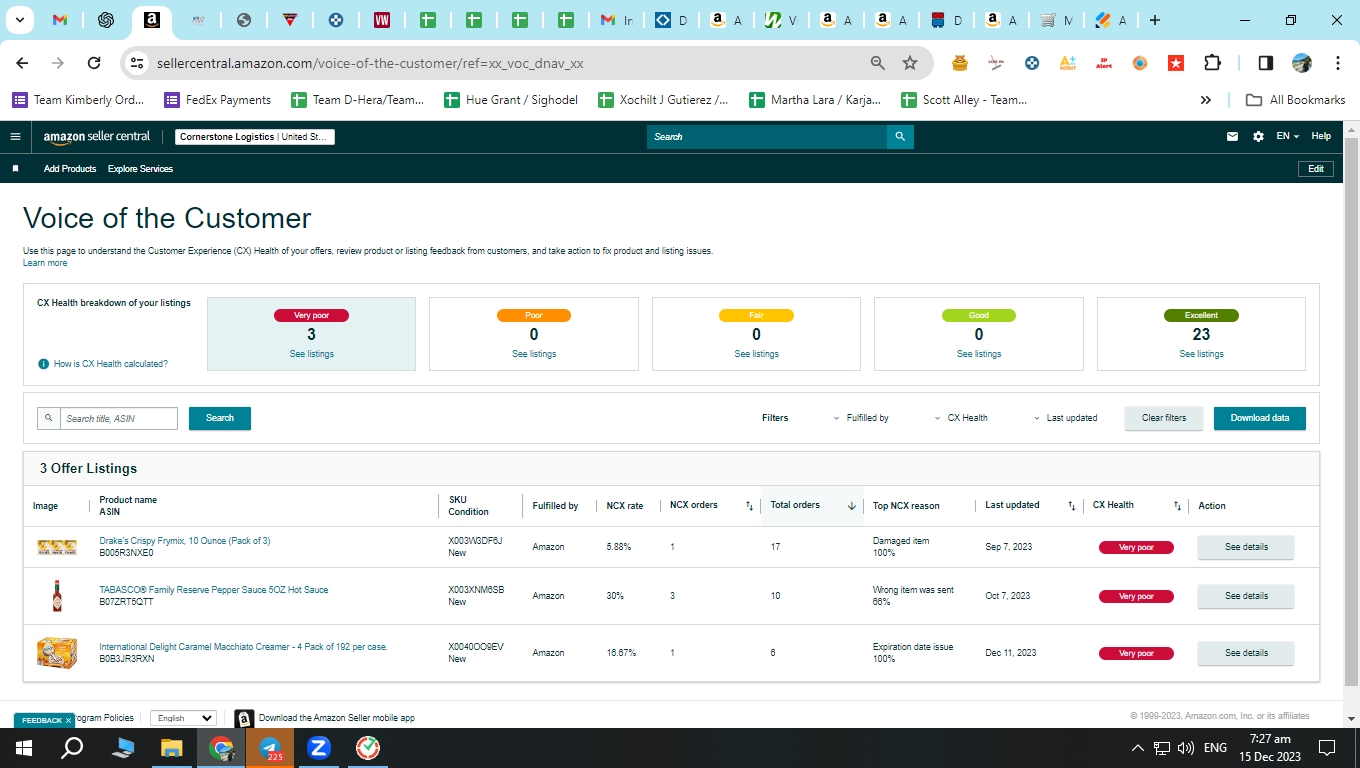See listings under Excellent

click(x=1201, y=354)
